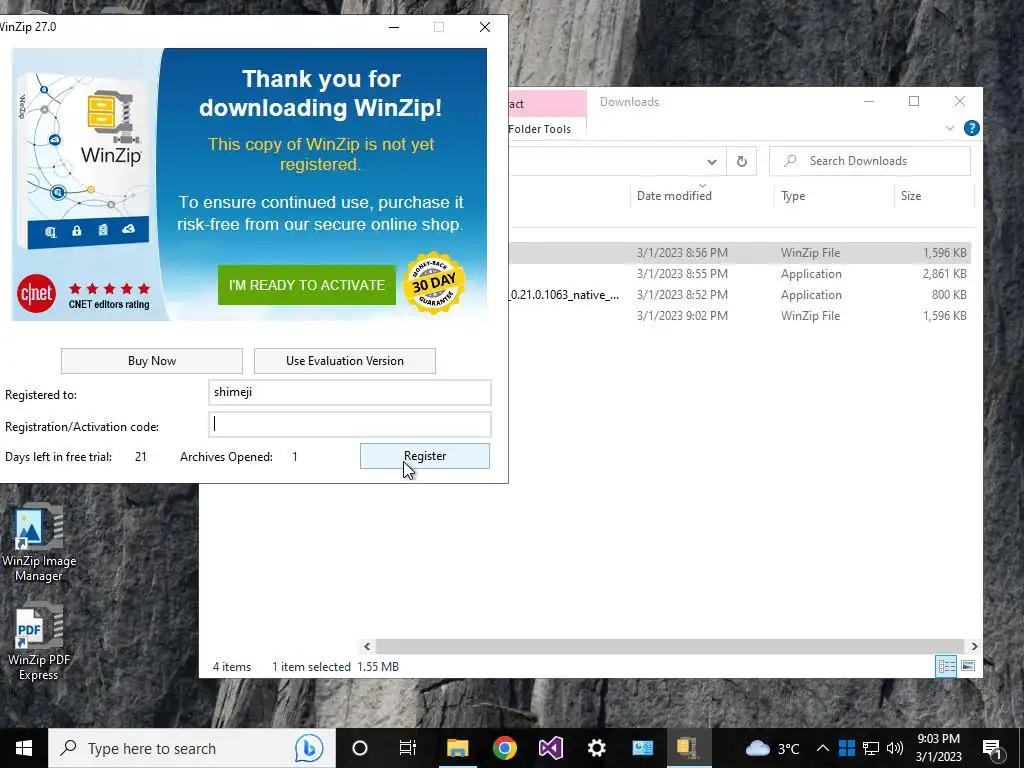This screenshot has width=1024, height=768.
Task: Open WinZip Image Manager desktop shortcut
Action: (x=39, y=542)
